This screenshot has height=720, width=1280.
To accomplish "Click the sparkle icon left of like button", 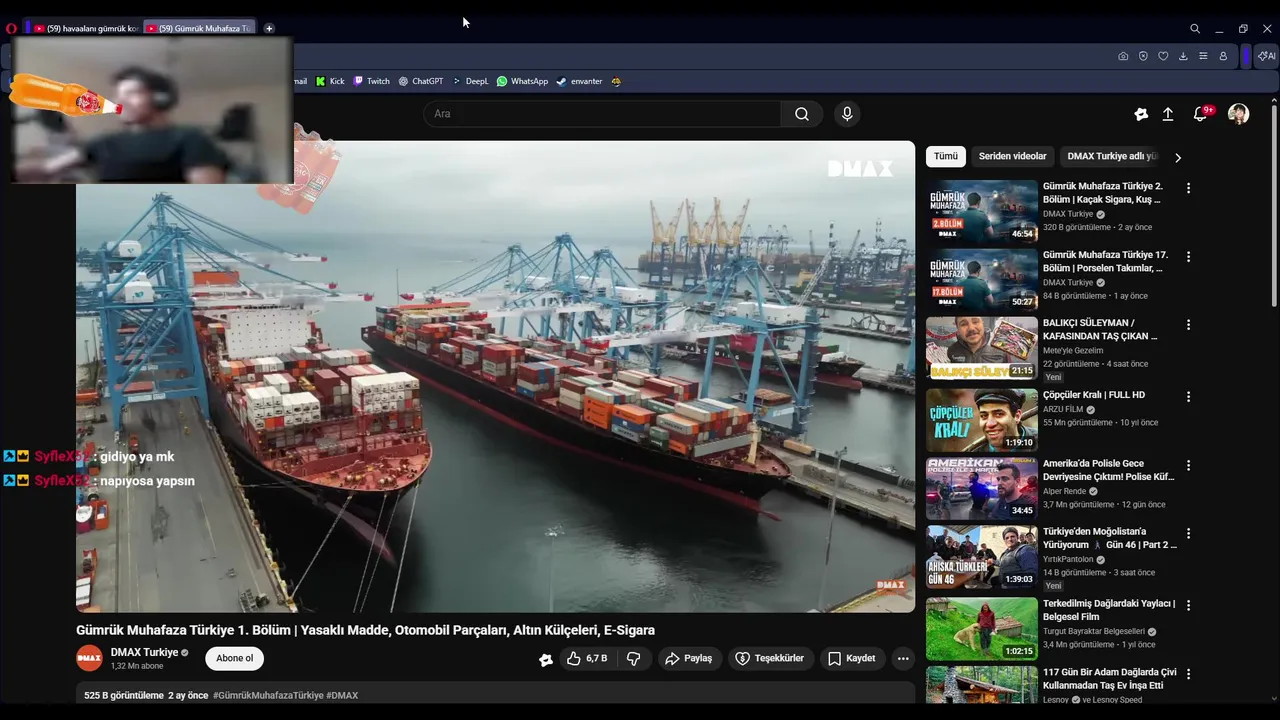I will (545, 659).
